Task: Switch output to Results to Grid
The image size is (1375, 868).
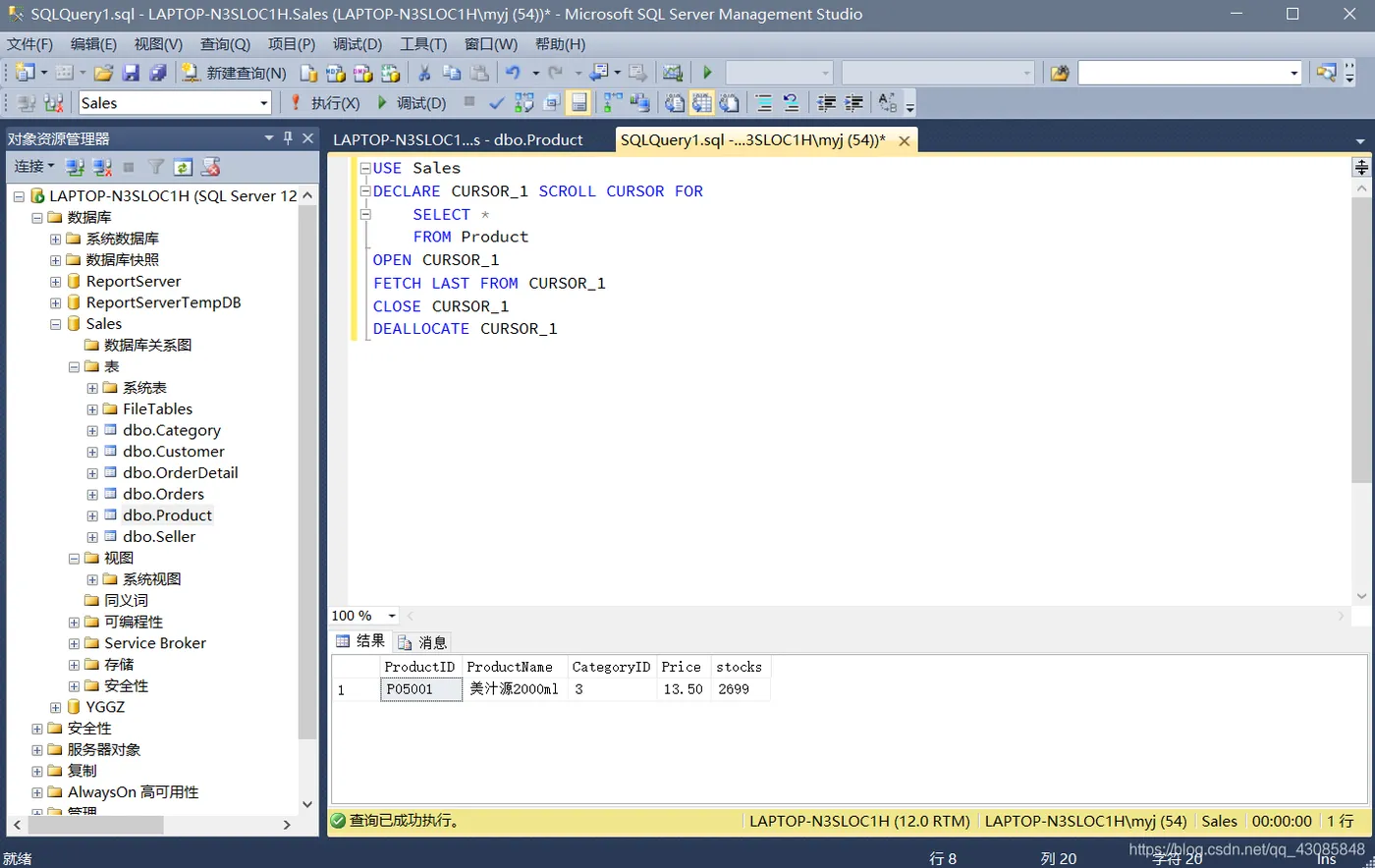Action: [x=701, y=102]
